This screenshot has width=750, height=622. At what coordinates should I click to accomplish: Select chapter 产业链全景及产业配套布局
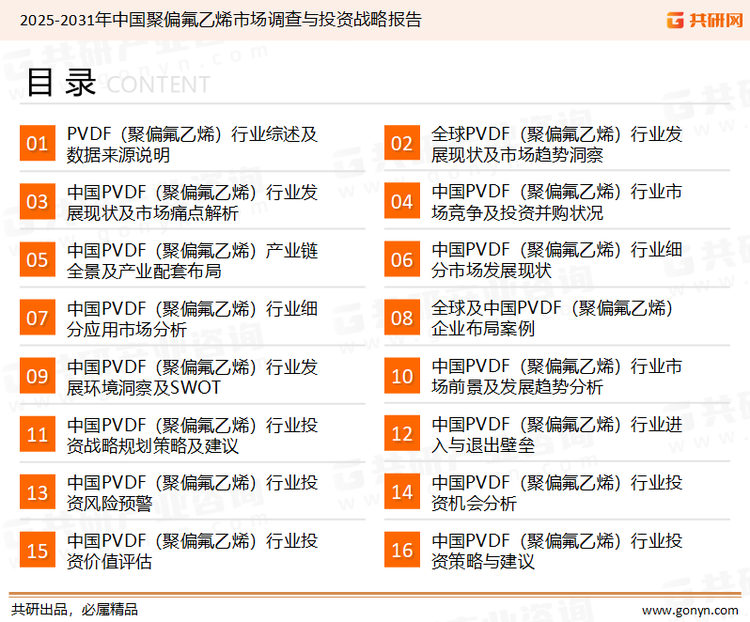pyautogui.click(x=192, y=261)
